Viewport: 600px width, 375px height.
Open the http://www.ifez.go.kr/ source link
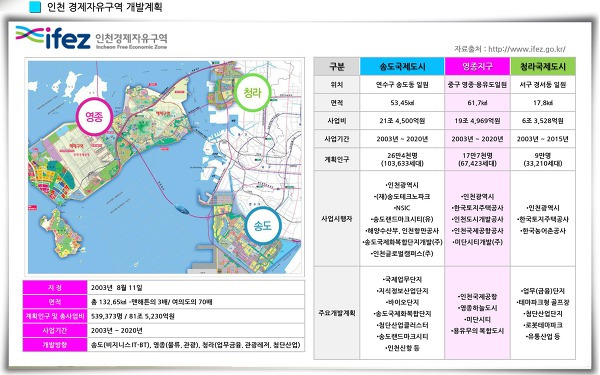tap(527, 49)
